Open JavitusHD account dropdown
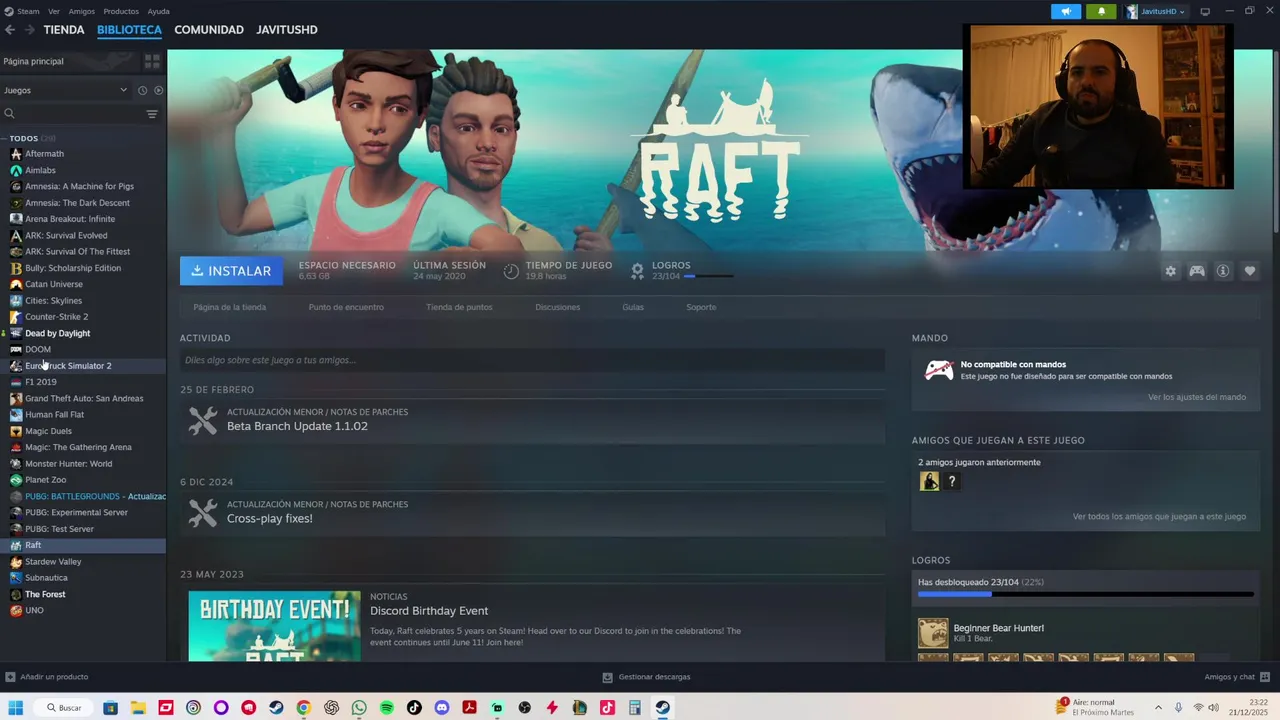This screenshot has height=720, width=1280. click(1155, 11)
